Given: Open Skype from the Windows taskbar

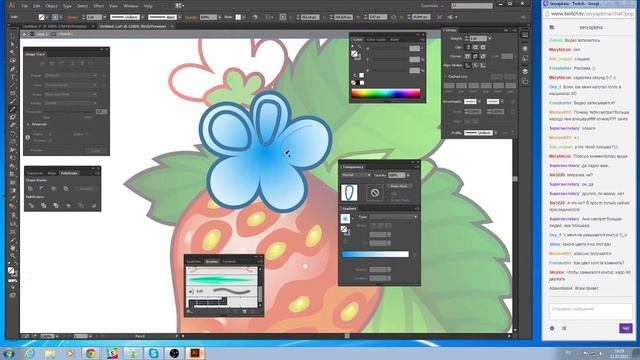Looking at the screenshot, I should 153,353.
